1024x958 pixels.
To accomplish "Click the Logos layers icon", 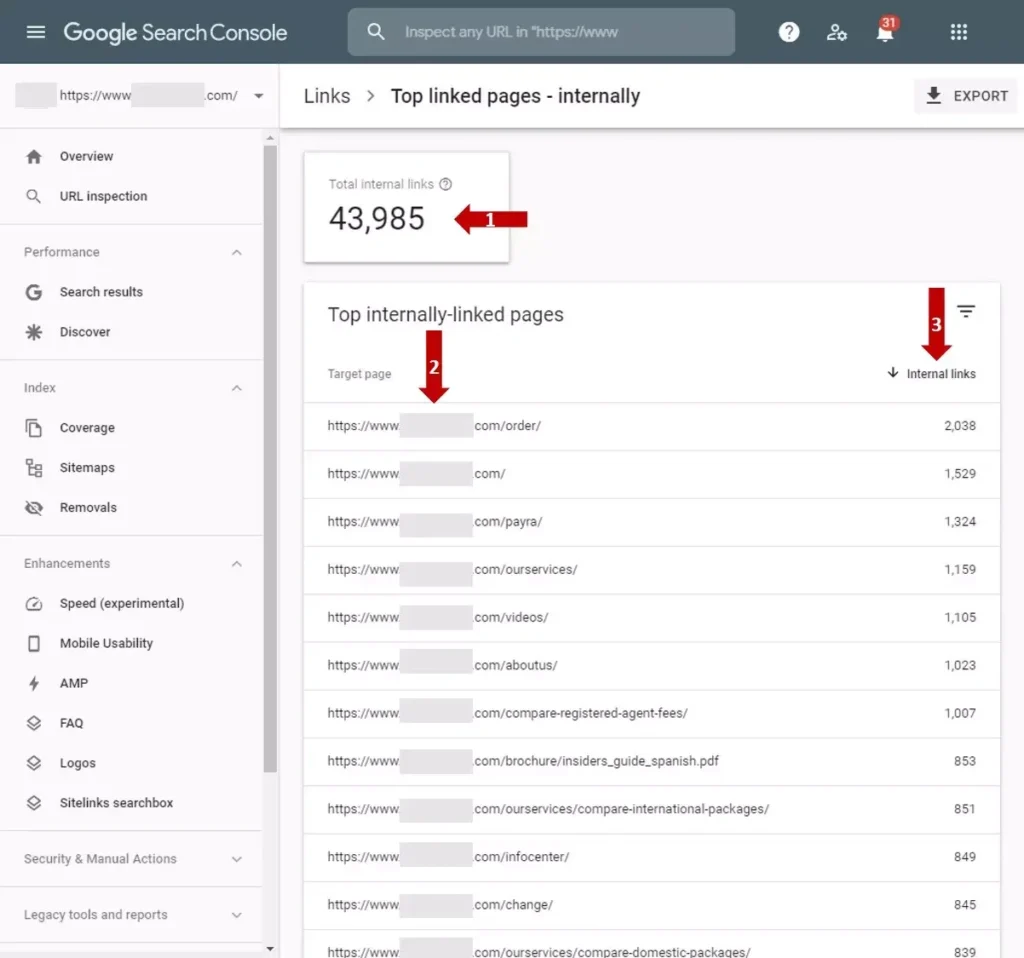I will tap(34, 763).
